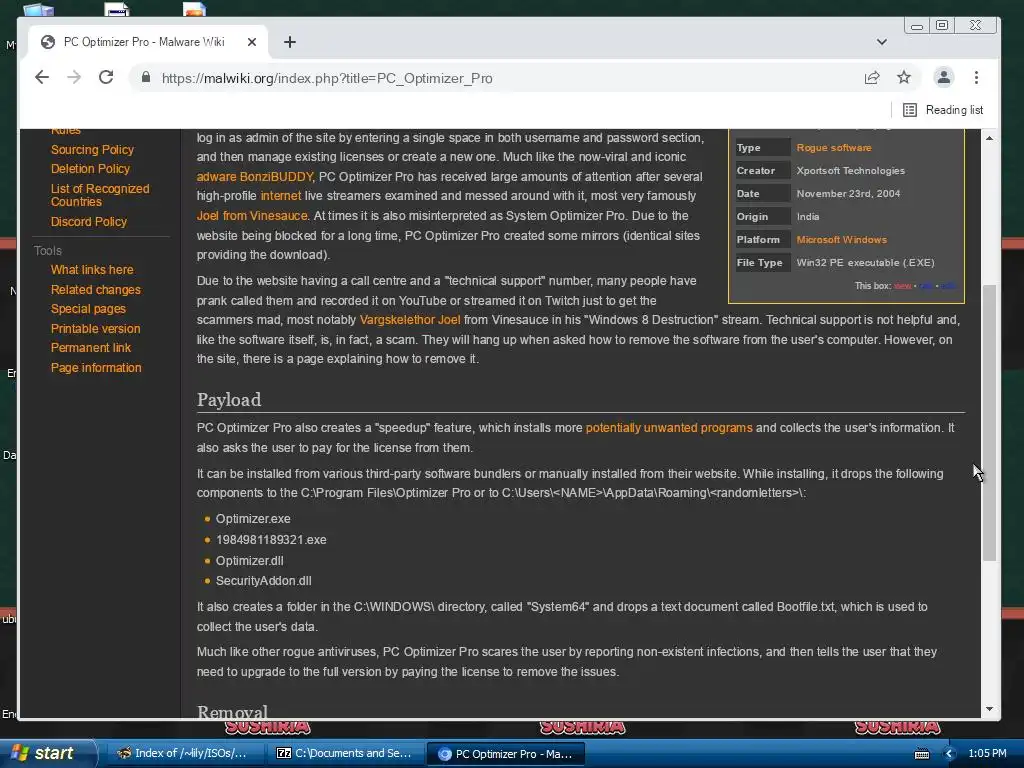Open Vargskelethor Joel link
This screenshot has height=768, width=1024.
[410, 320]
